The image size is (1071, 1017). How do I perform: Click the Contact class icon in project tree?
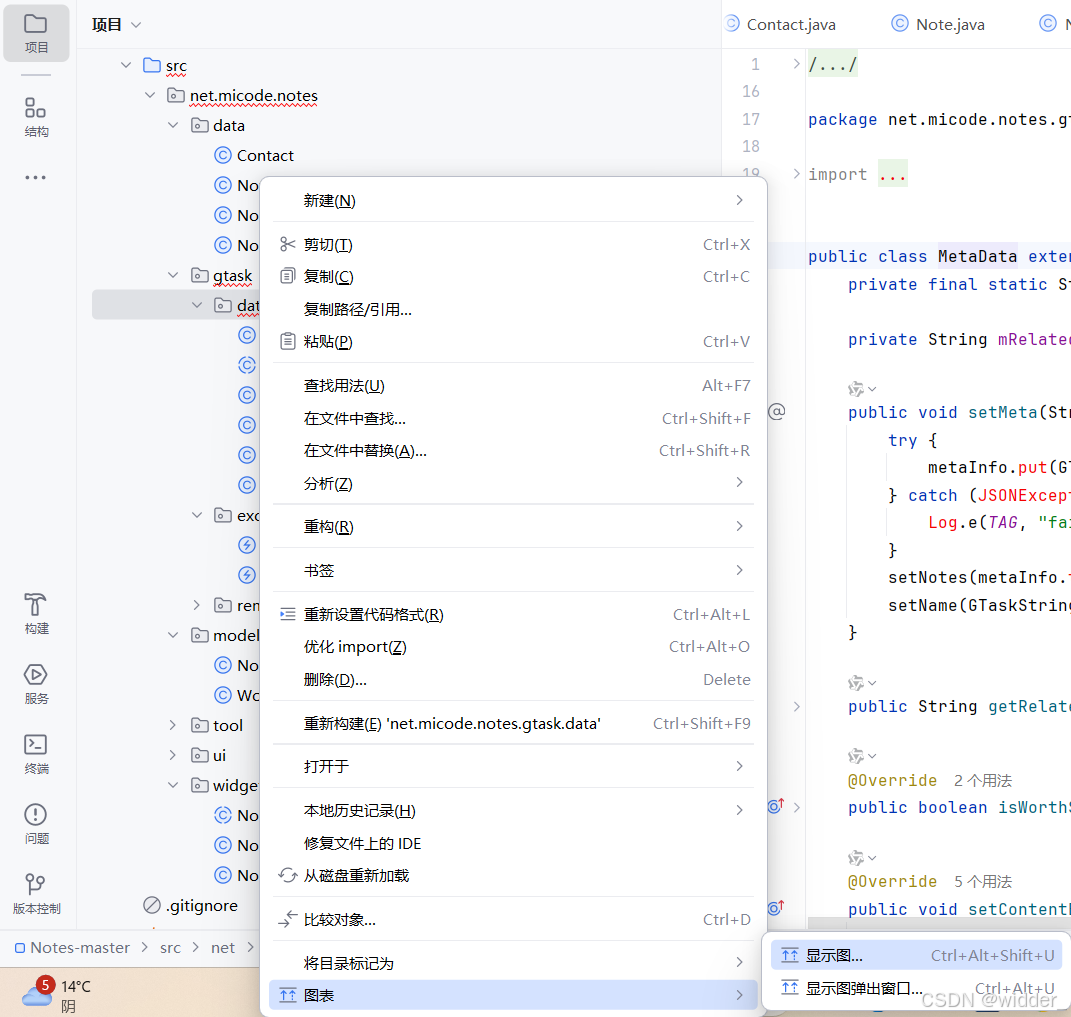tap(221, 155)
